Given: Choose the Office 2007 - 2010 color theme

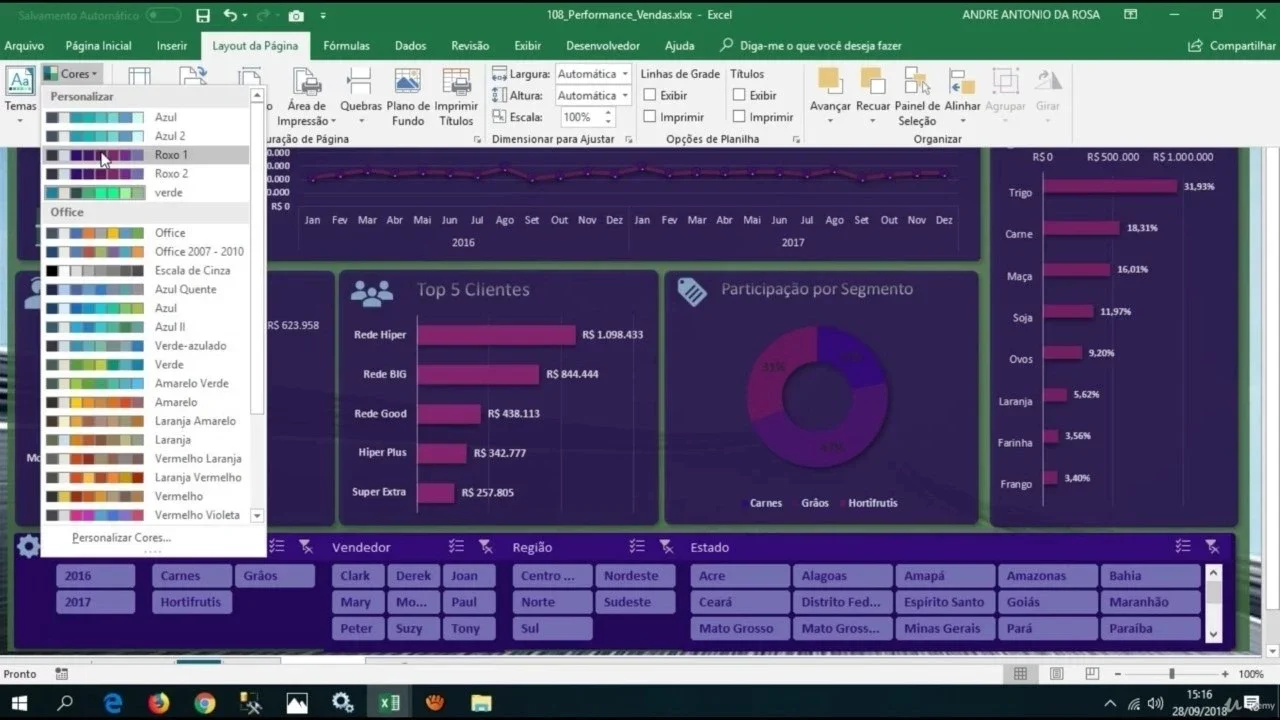Looking at the screenshot, I should 145,252.
